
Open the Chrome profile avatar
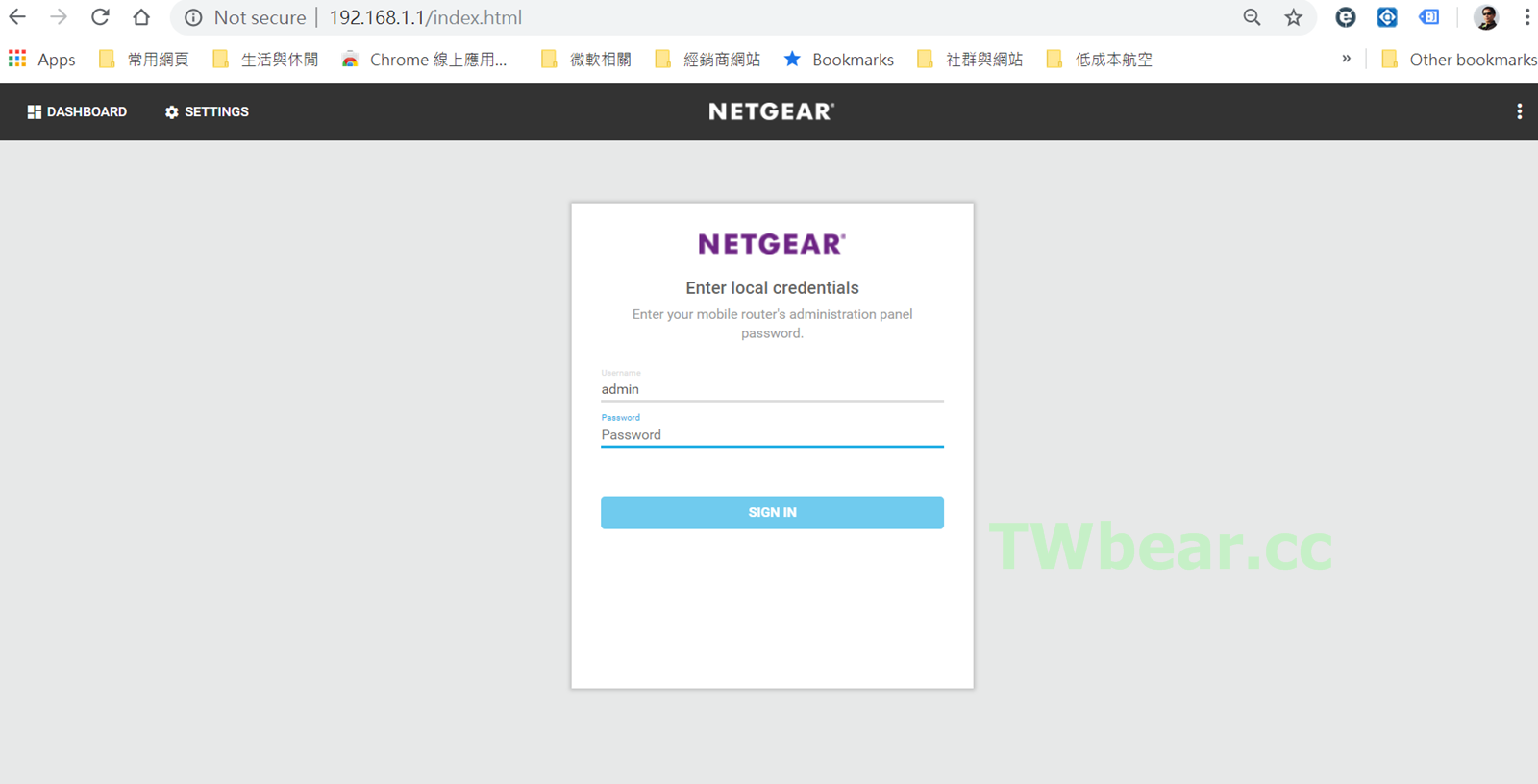point(1486,17)
